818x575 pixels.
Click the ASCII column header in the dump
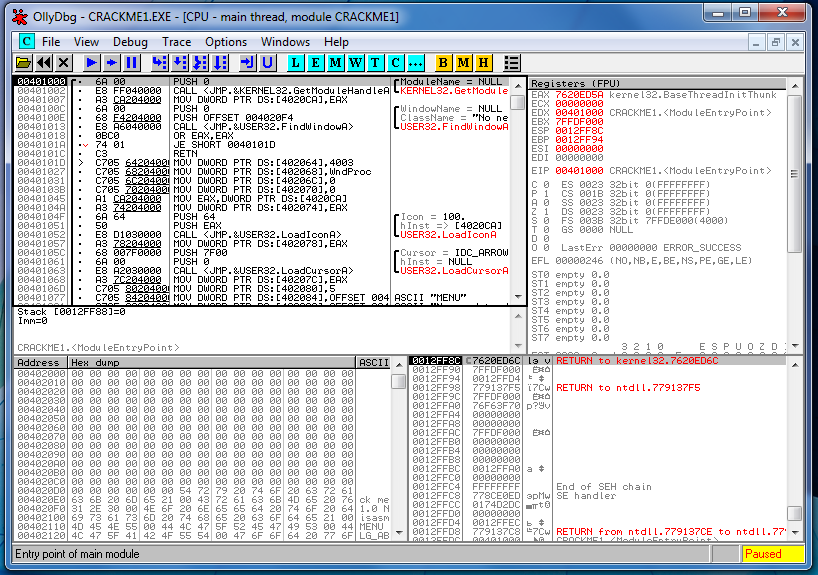coord(374,362)
